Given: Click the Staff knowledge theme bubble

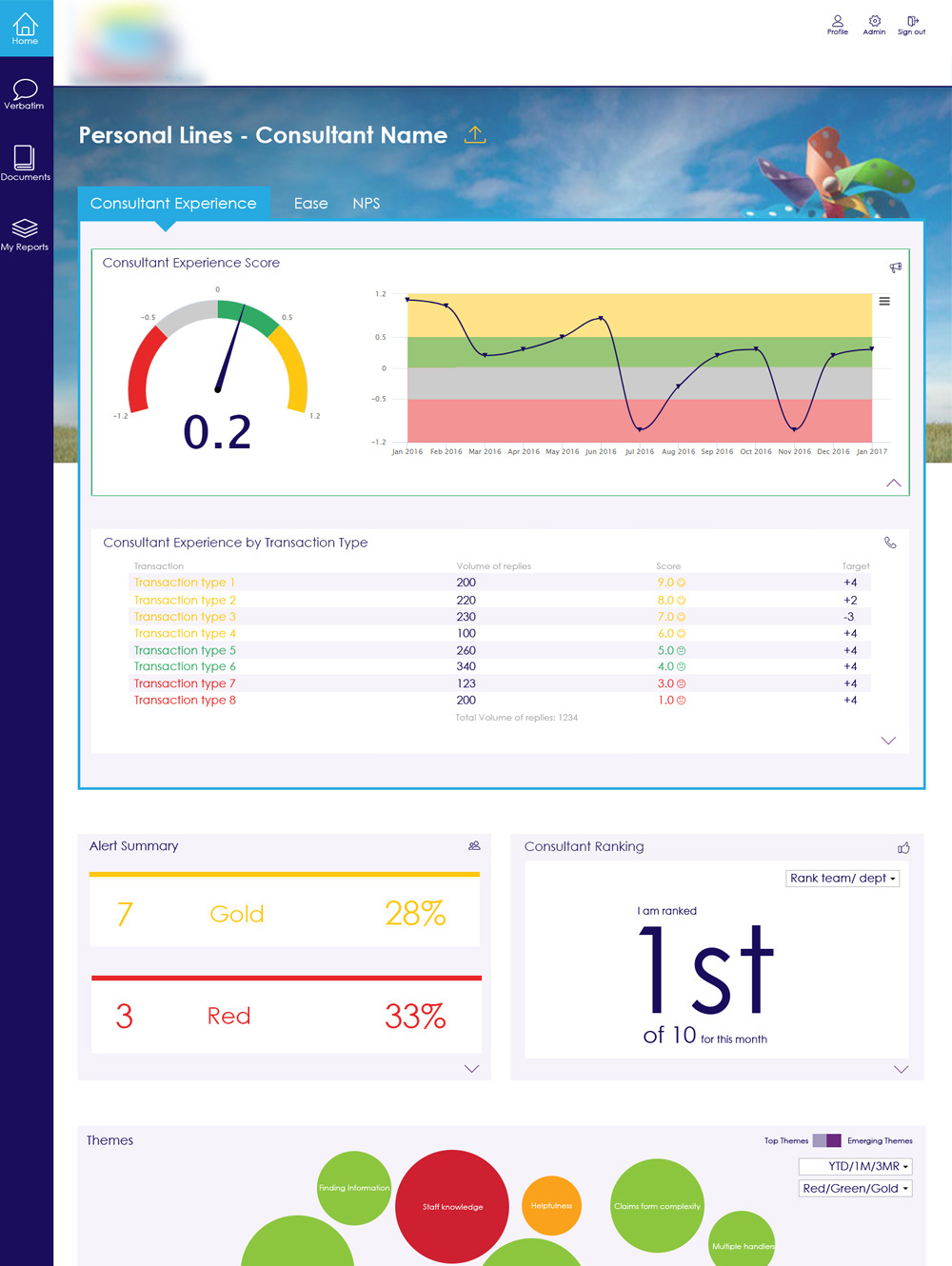Looking at the screenshot, I should coord(453,1206).
